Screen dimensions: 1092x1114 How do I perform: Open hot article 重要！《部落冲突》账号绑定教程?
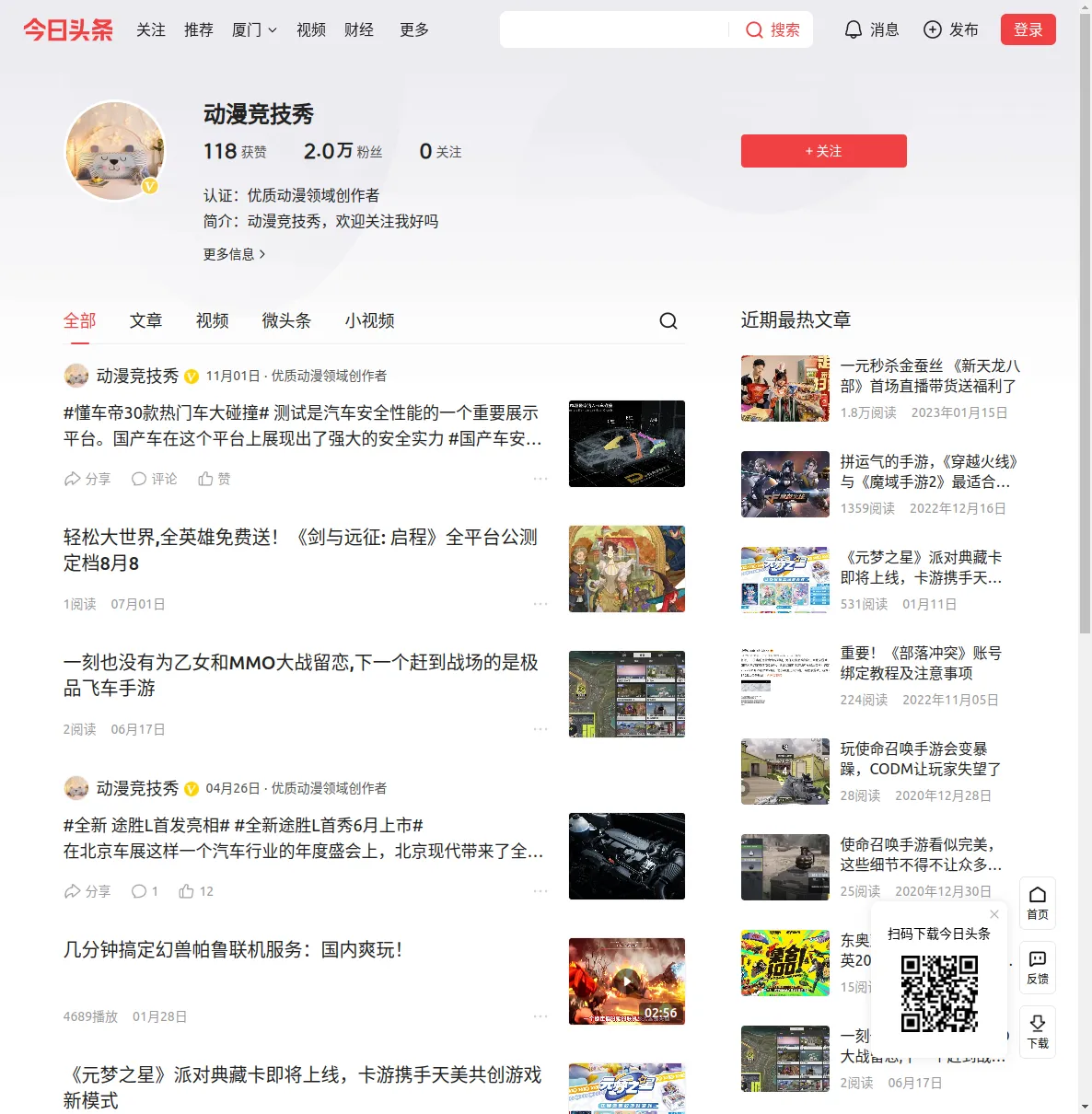tap(921, 663)
